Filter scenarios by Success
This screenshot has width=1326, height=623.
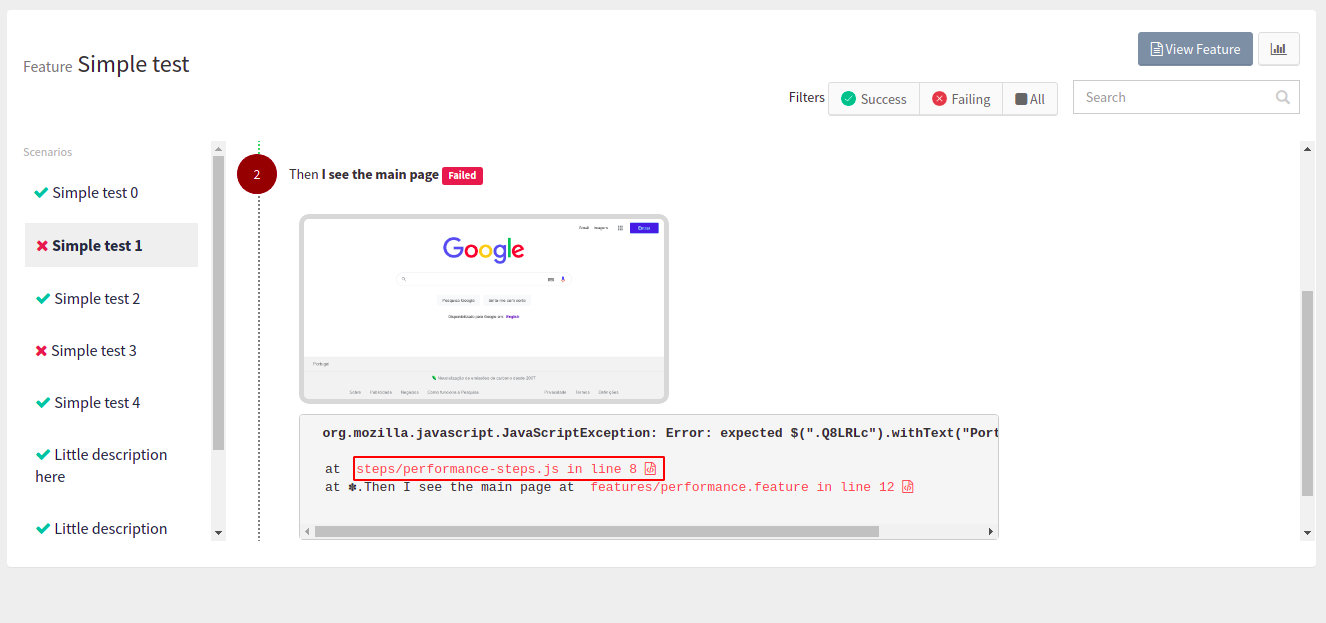click(874, 99)
